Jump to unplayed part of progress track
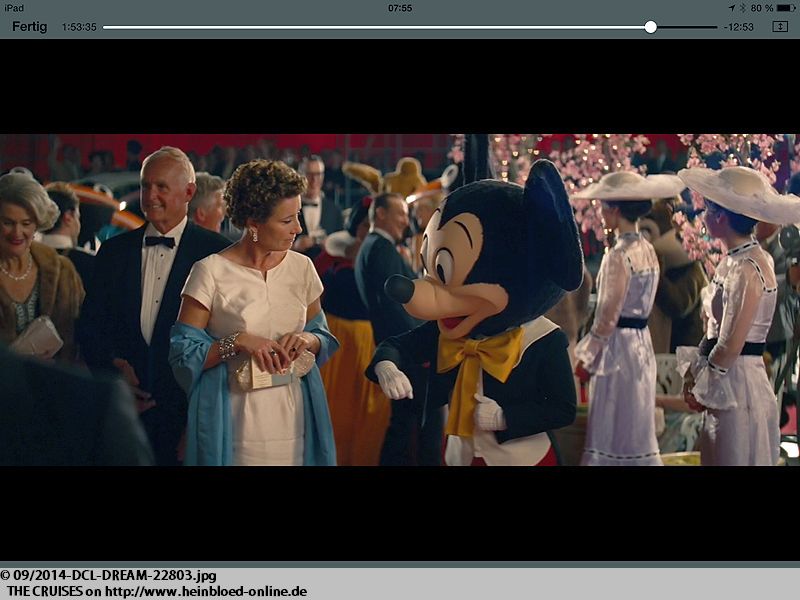Viewport: 800px width, 600px height. pos(687,27)
